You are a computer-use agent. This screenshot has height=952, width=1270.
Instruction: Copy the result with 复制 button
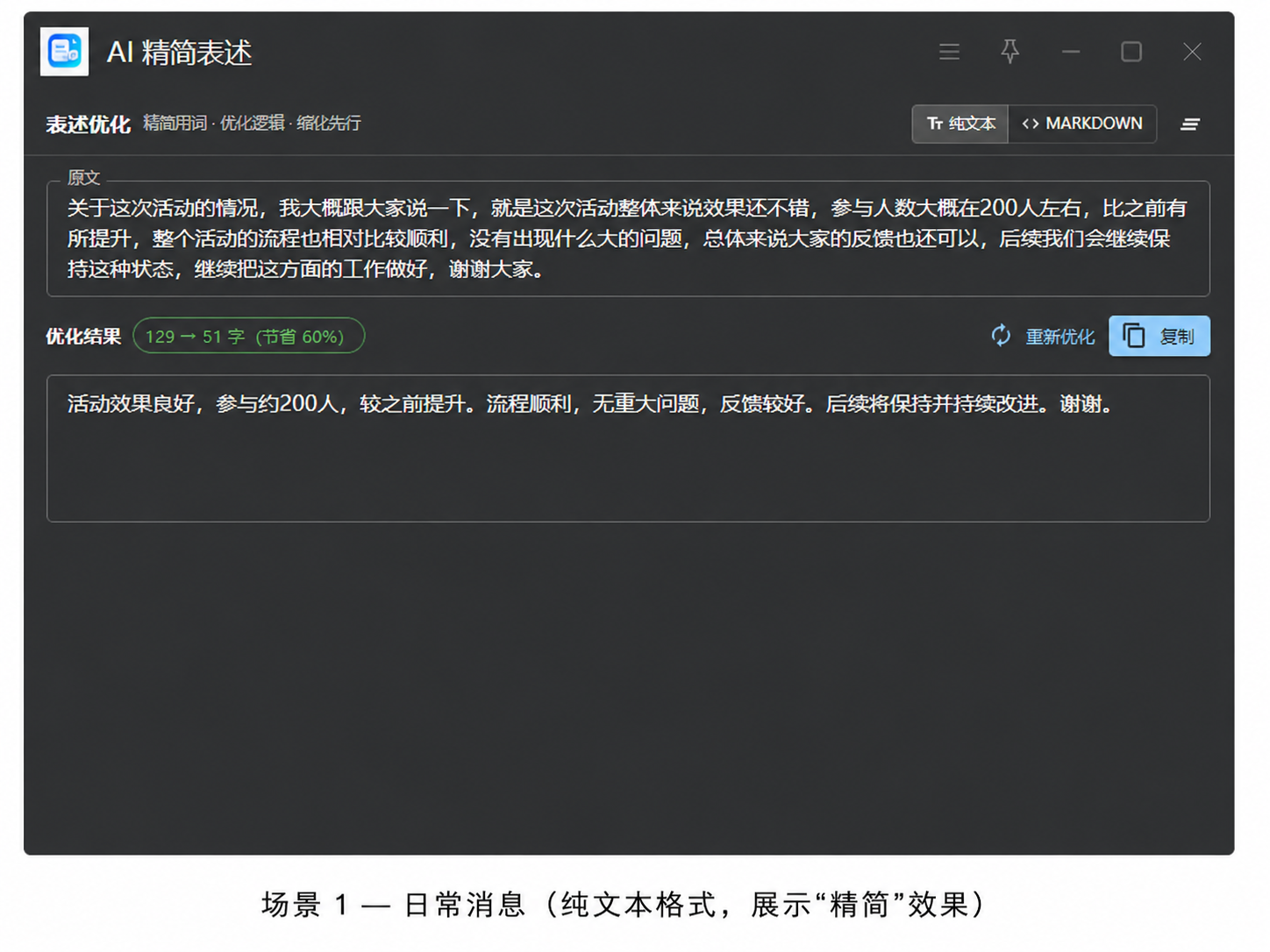click(x=1159, y=337)
